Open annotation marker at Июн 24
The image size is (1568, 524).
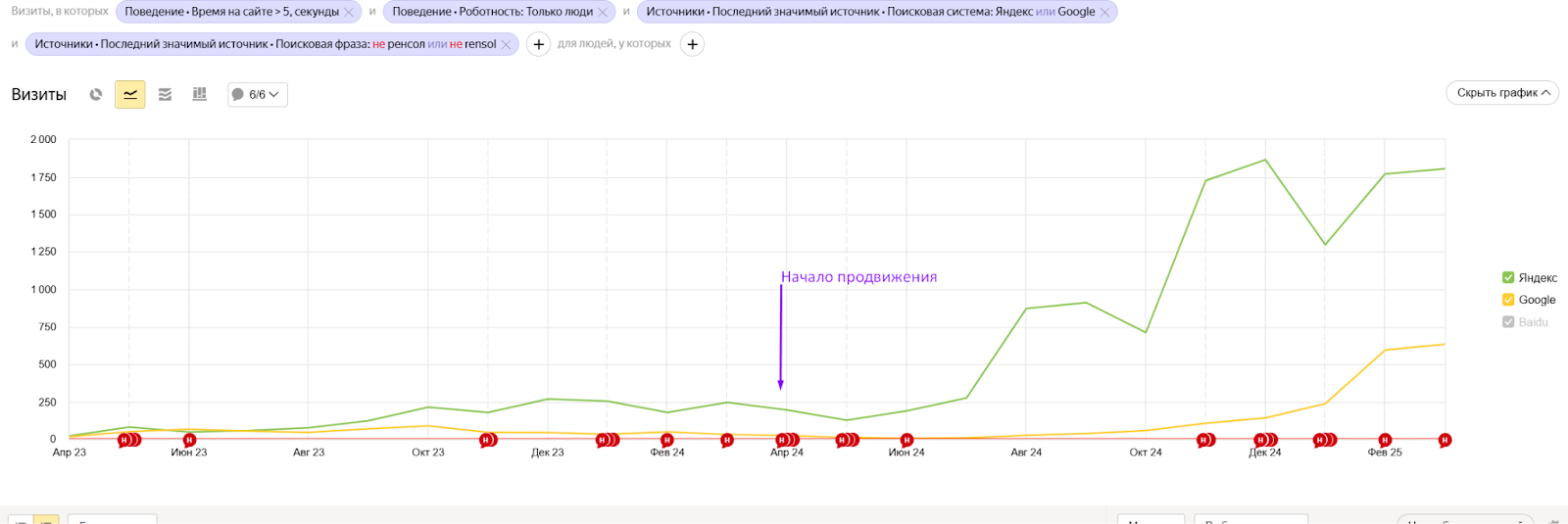point(906,441)
